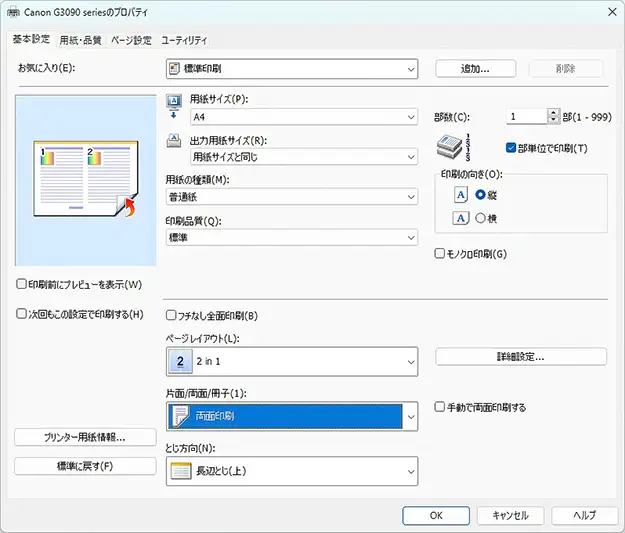
Task: Enable フチなし全面印刷 checkbox
Action: pyautogui.click(x=171, y=316)
